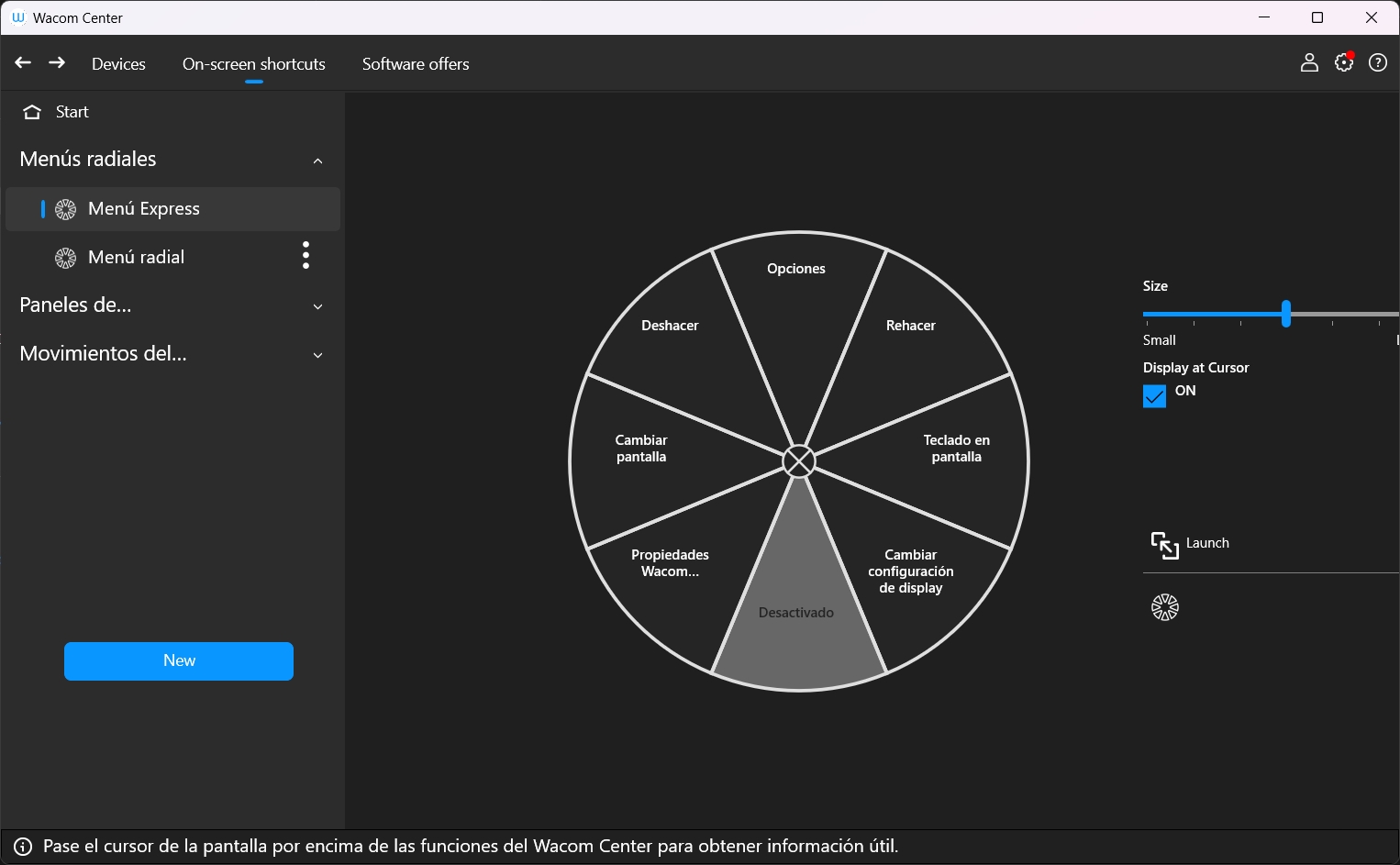Expand the Movimientos del... section
This screenshot has width=1400, height=865.
317,355
